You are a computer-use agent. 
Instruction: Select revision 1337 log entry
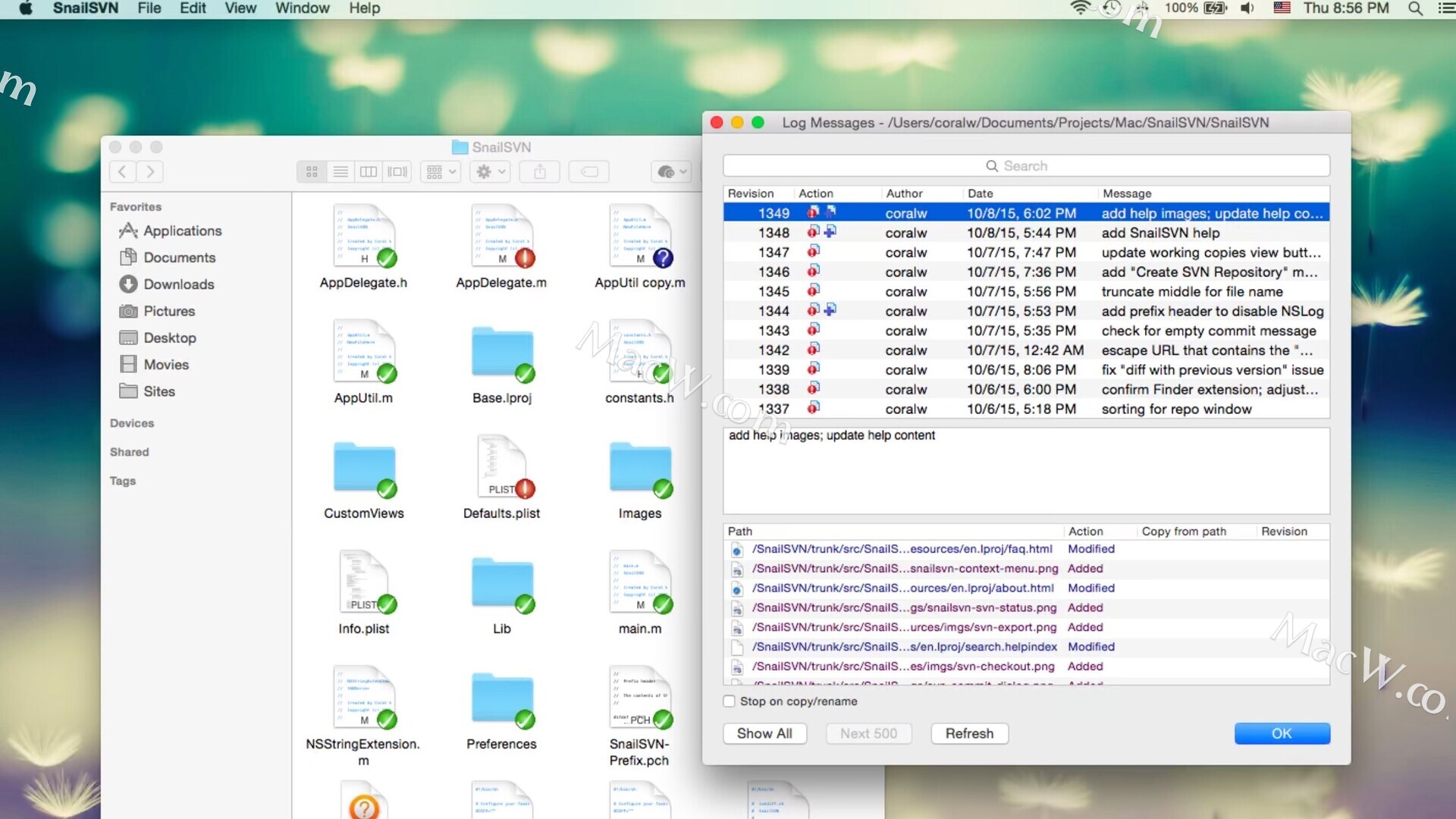(1026, 409)
